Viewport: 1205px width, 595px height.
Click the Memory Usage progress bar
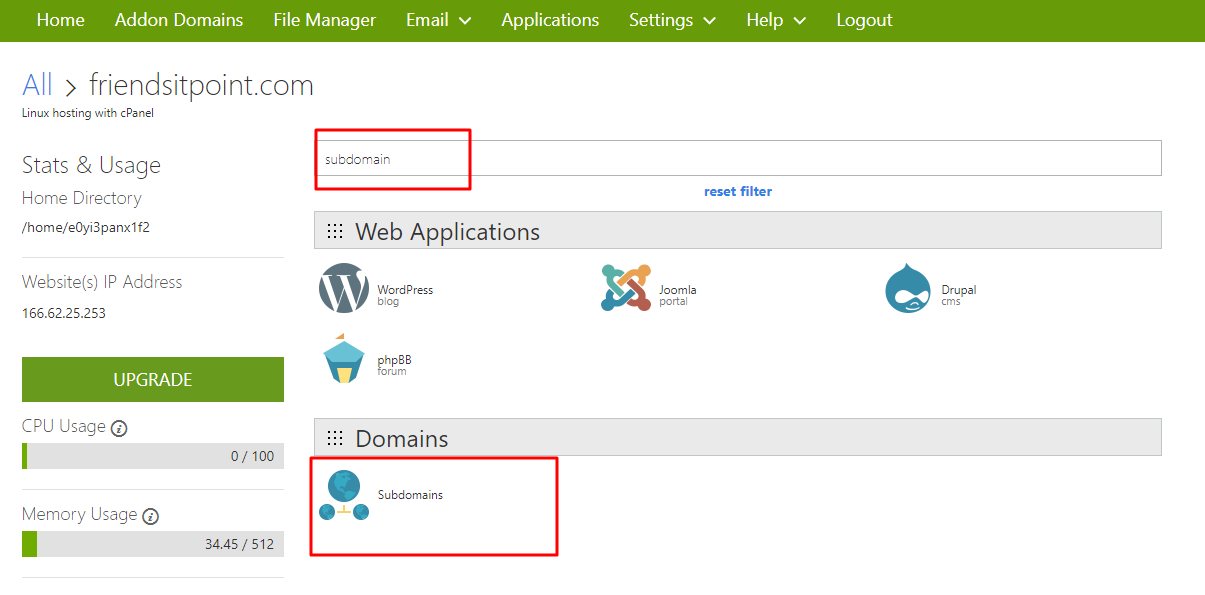coord(153,544)
